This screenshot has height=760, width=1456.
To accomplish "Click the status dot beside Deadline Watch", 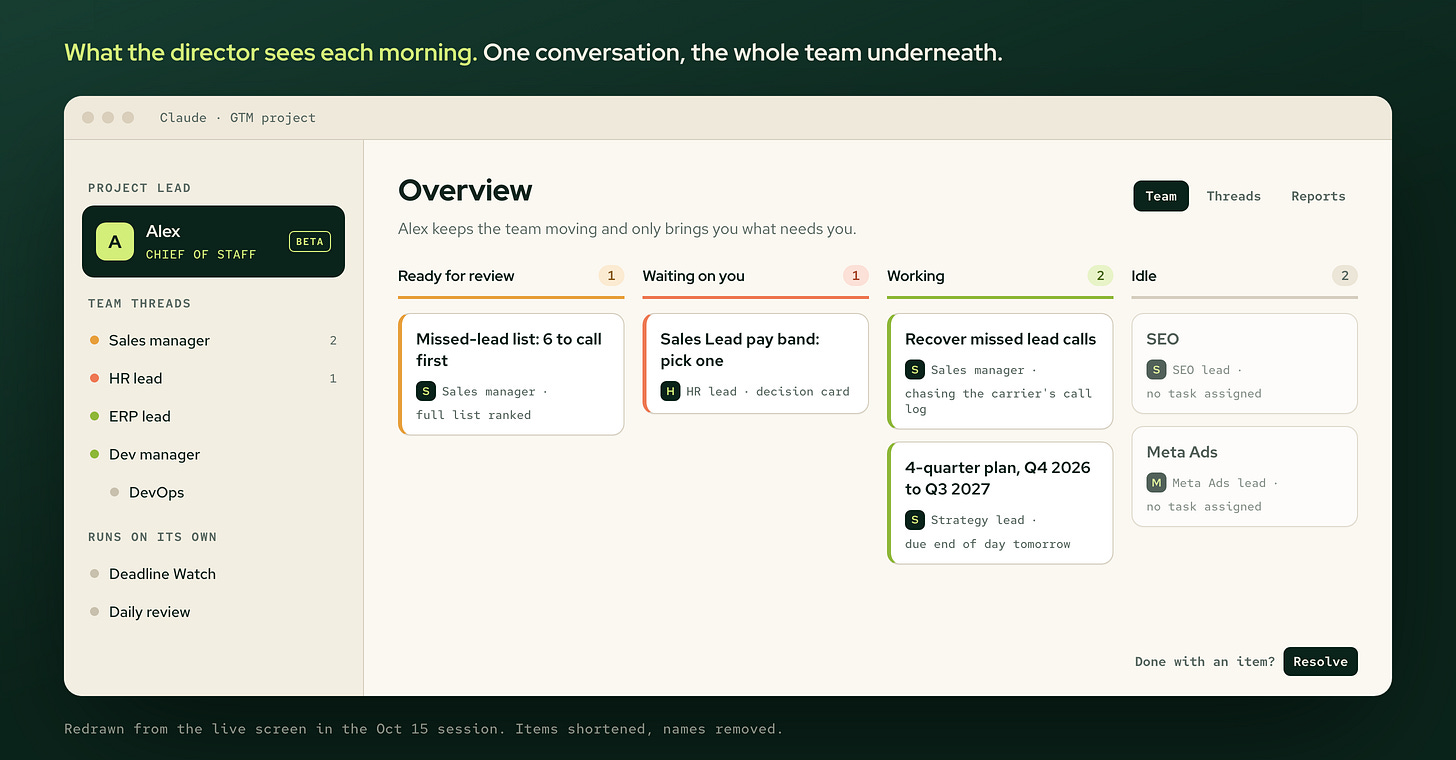I will (94, 574).
